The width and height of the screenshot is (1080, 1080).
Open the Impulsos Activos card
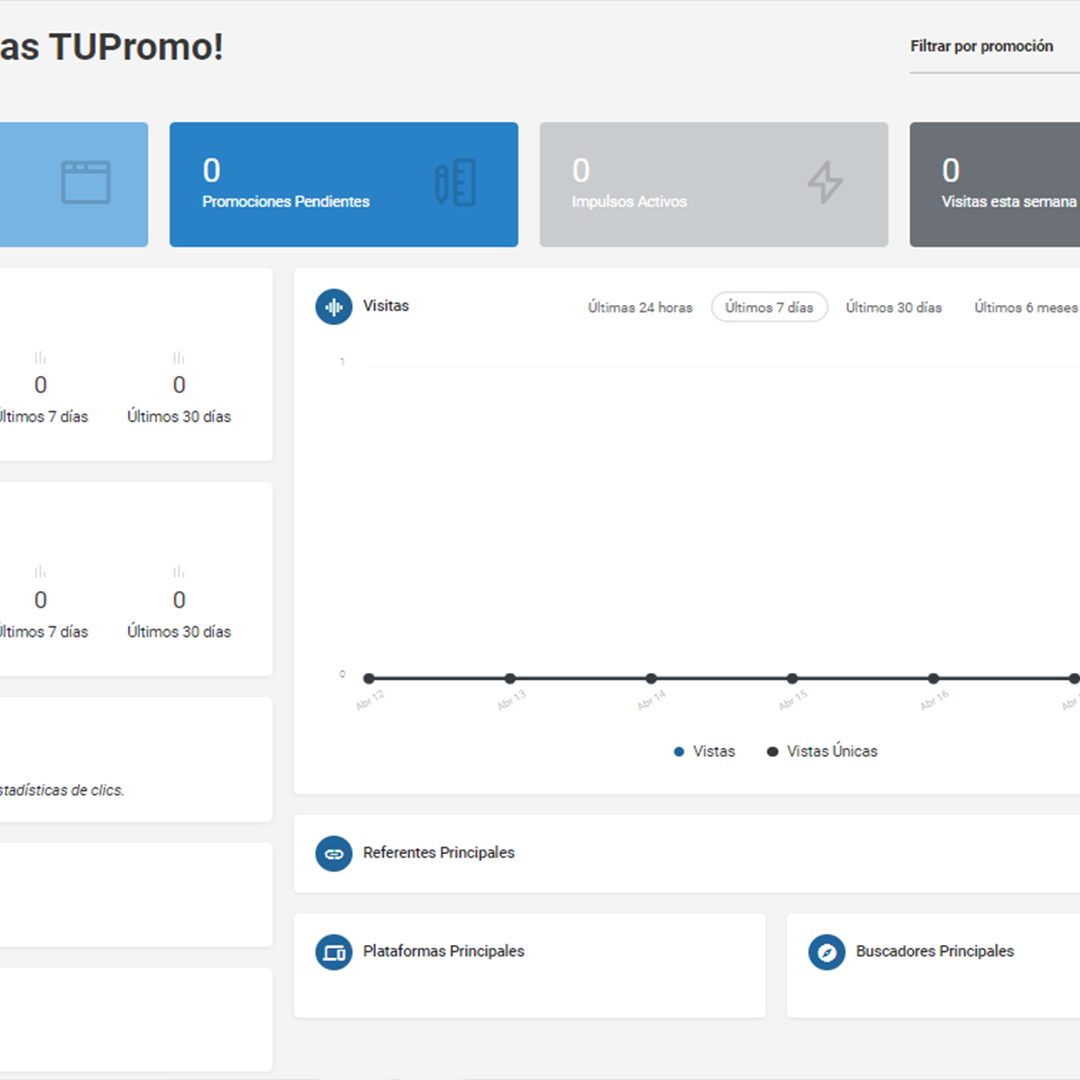coord(714,185)
